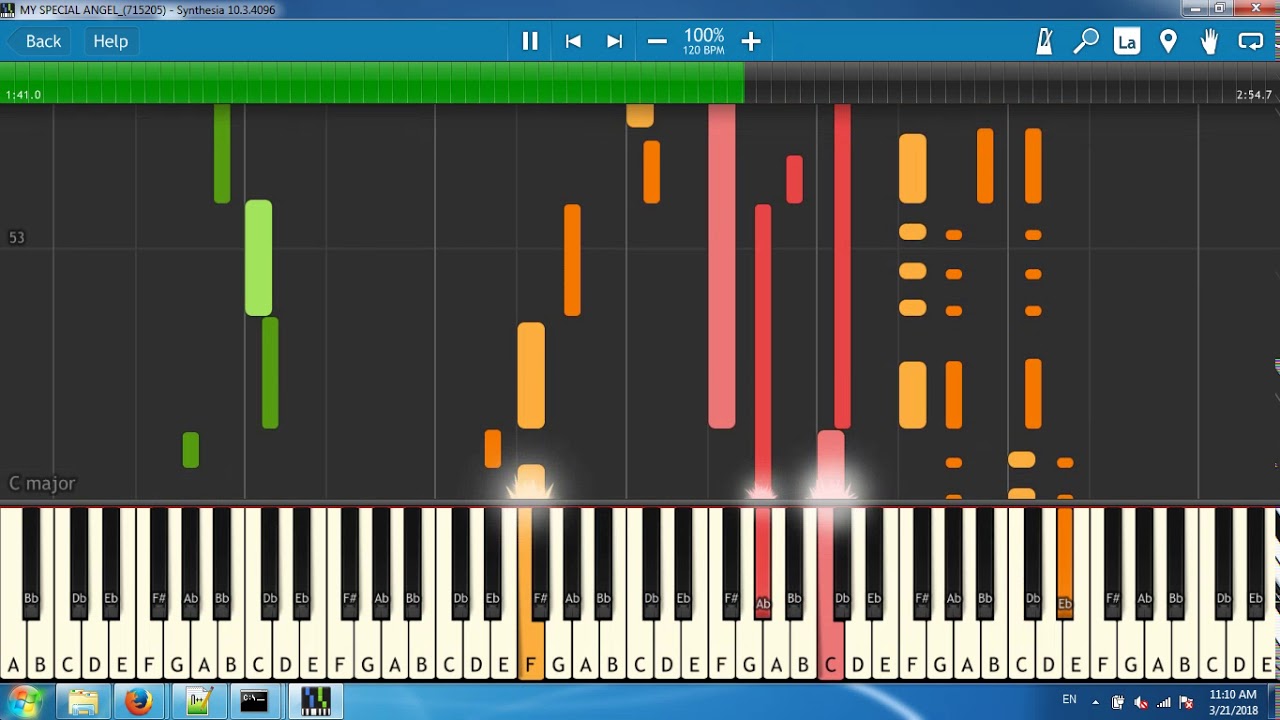Click the muted speaker volume icon

[1141, 702]
